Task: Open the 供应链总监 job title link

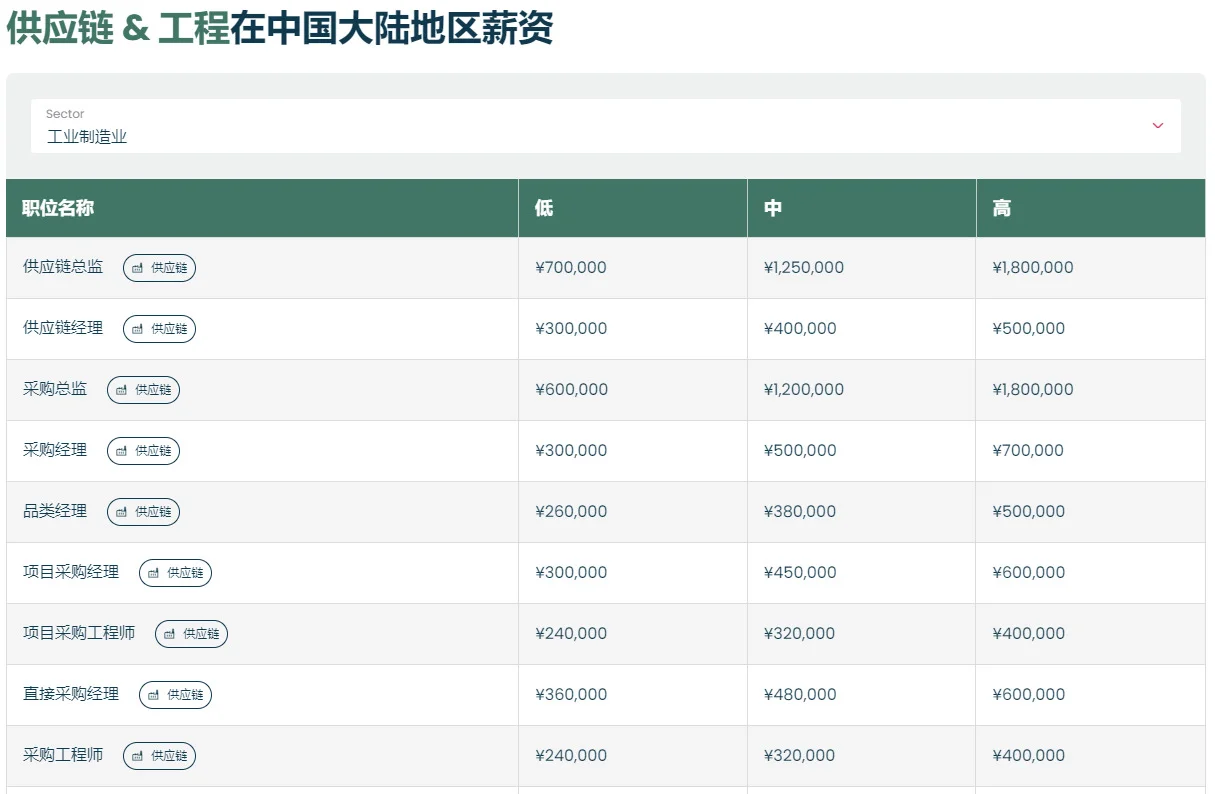Action: (62, 267)
